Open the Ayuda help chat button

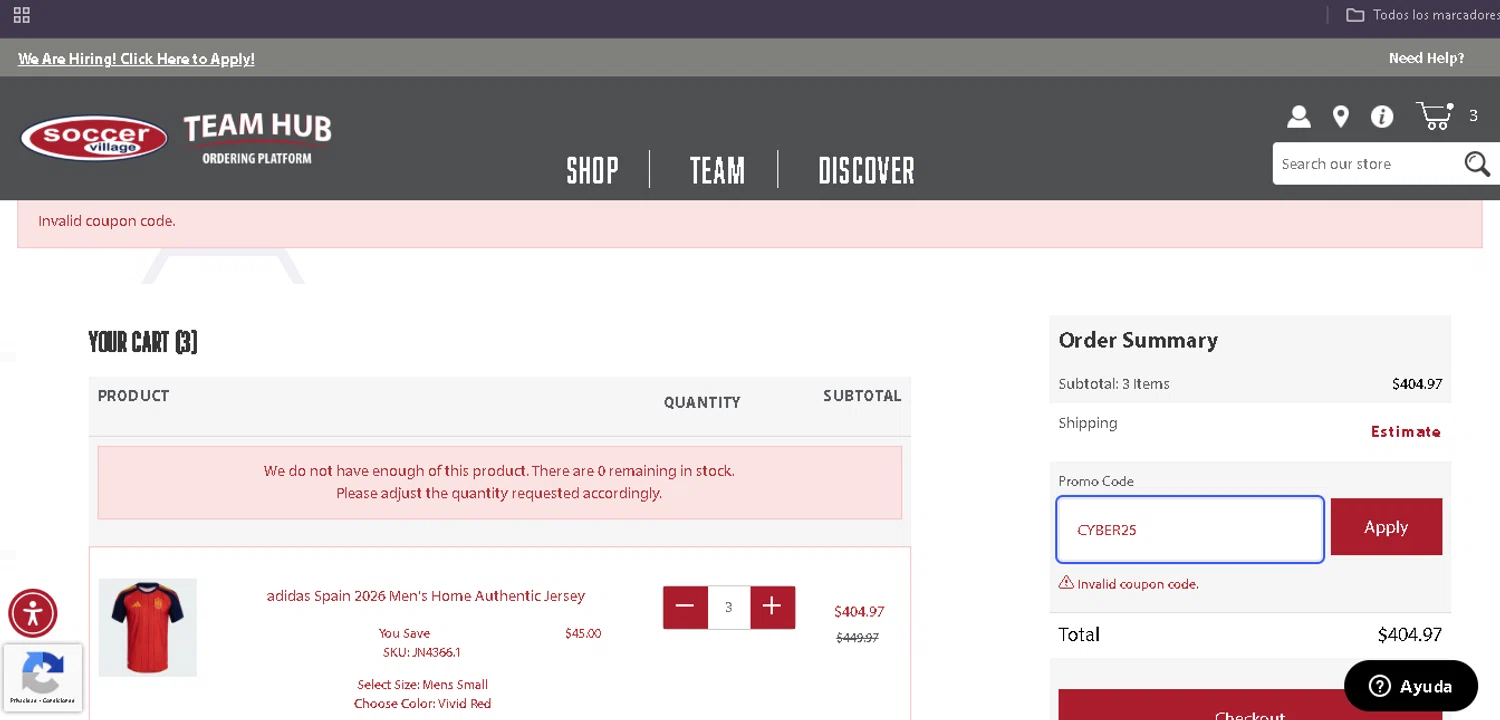[1411, 686]
